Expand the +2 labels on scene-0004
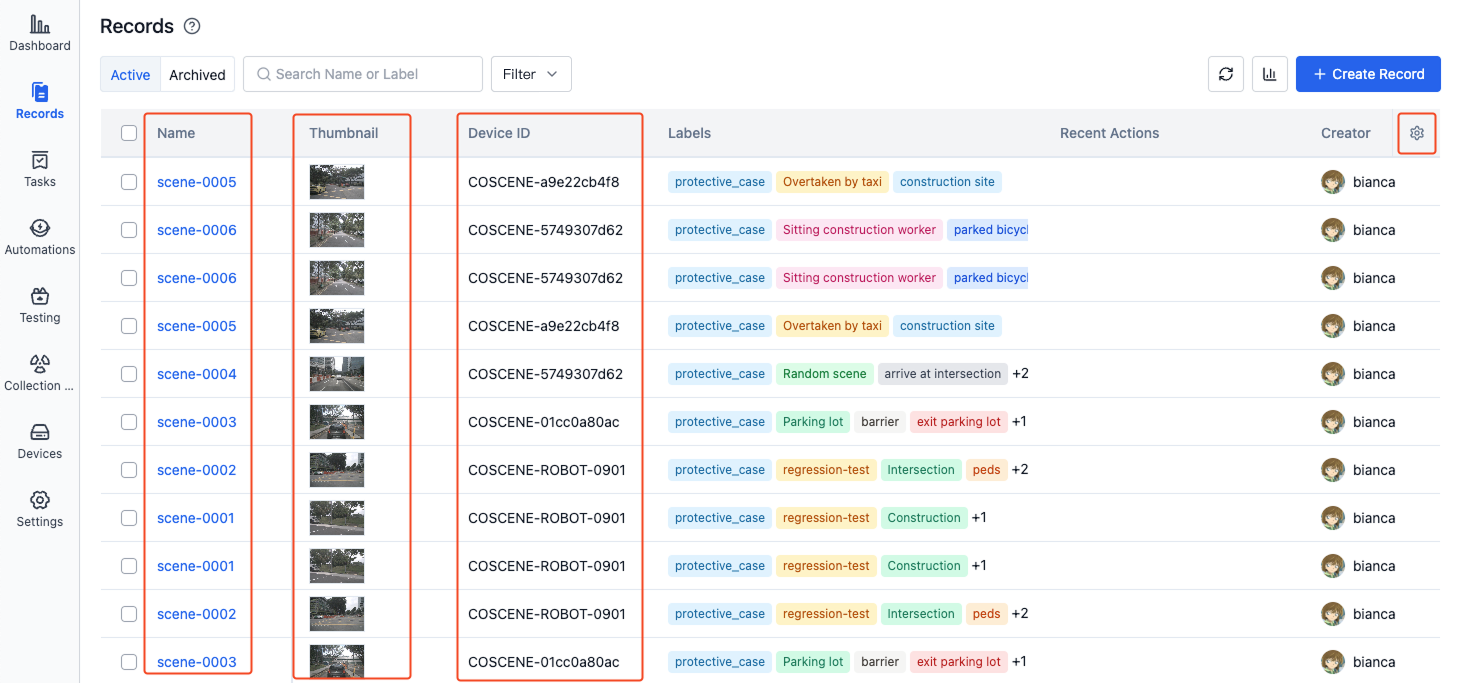This screenshot has width=1459, height=683. pyautogui.click(x=1020, y=374)
